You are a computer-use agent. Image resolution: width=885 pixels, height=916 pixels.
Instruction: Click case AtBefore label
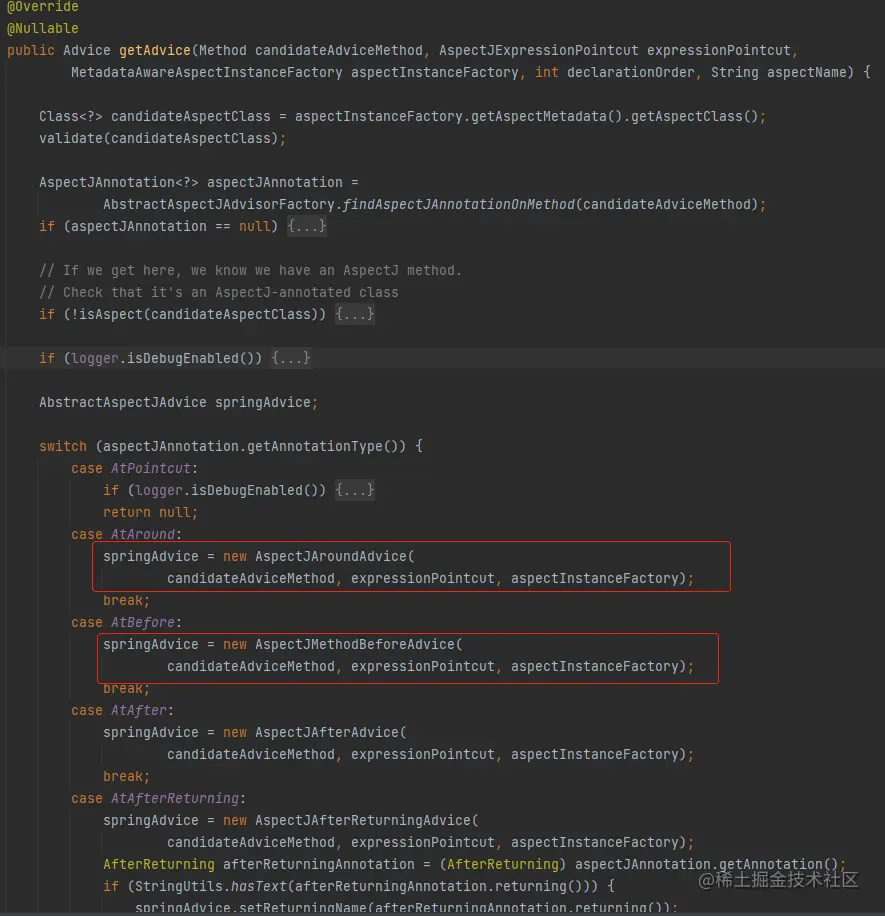(x=126, y=623)
